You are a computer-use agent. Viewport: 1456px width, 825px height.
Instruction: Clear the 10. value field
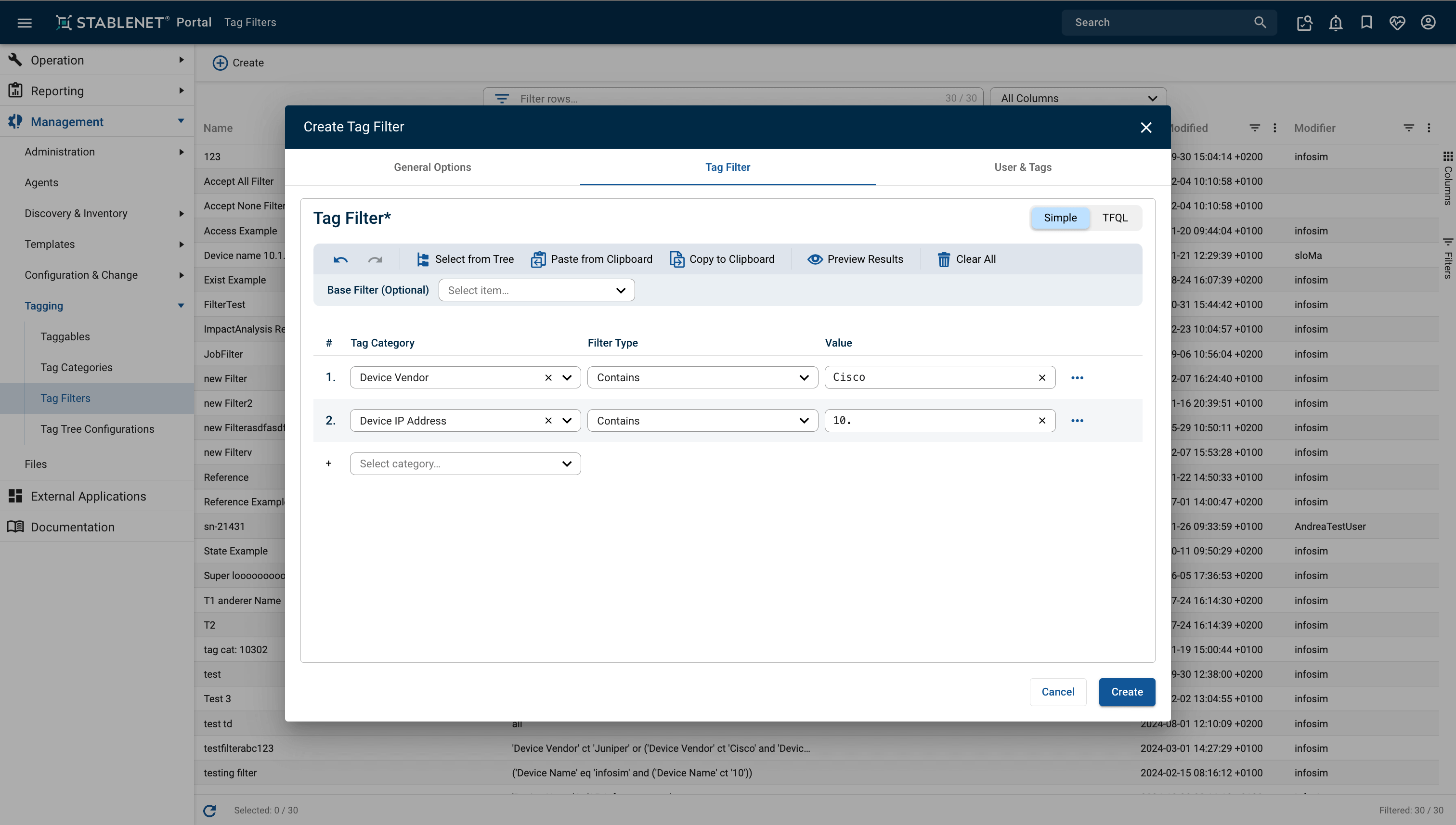(1042, 421)
